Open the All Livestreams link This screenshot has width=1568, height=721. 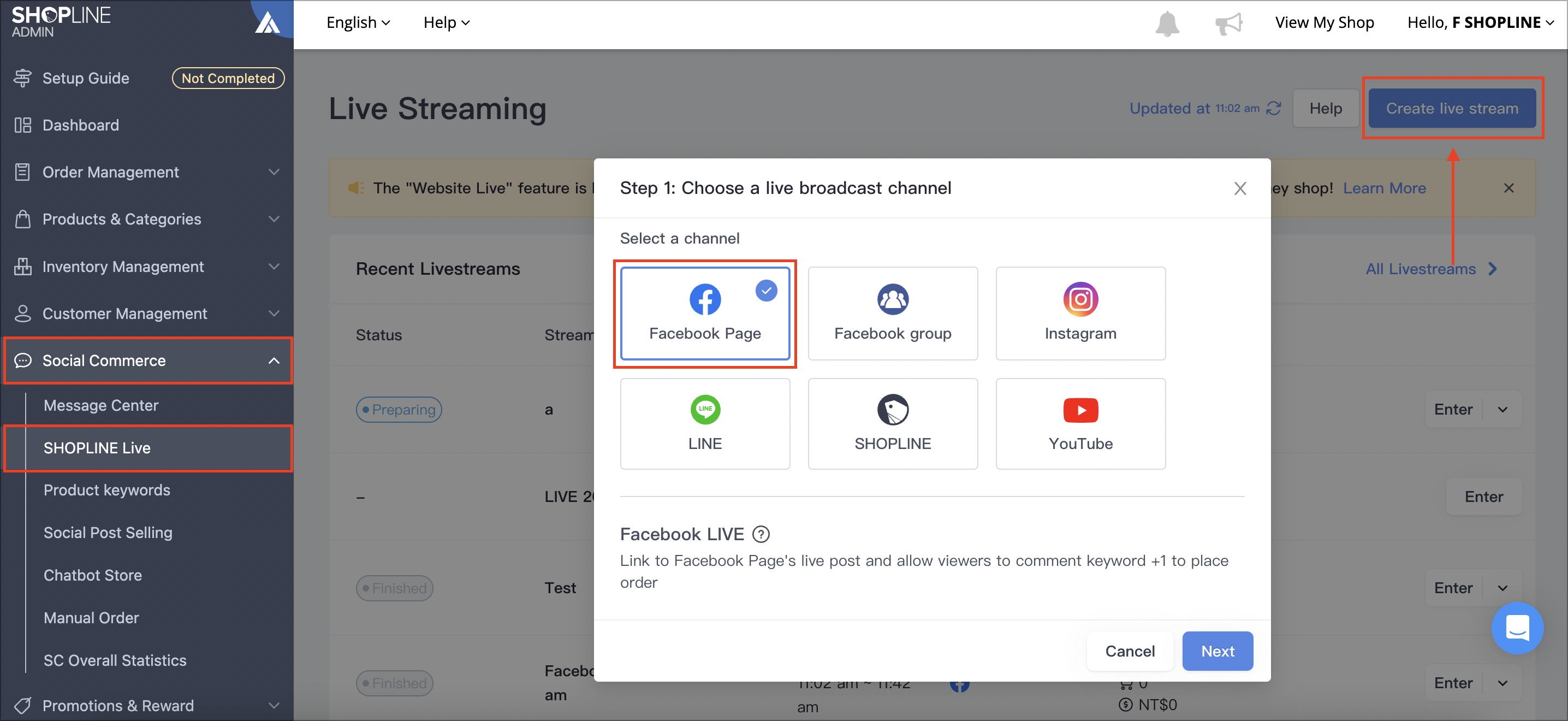[1430, 269]
